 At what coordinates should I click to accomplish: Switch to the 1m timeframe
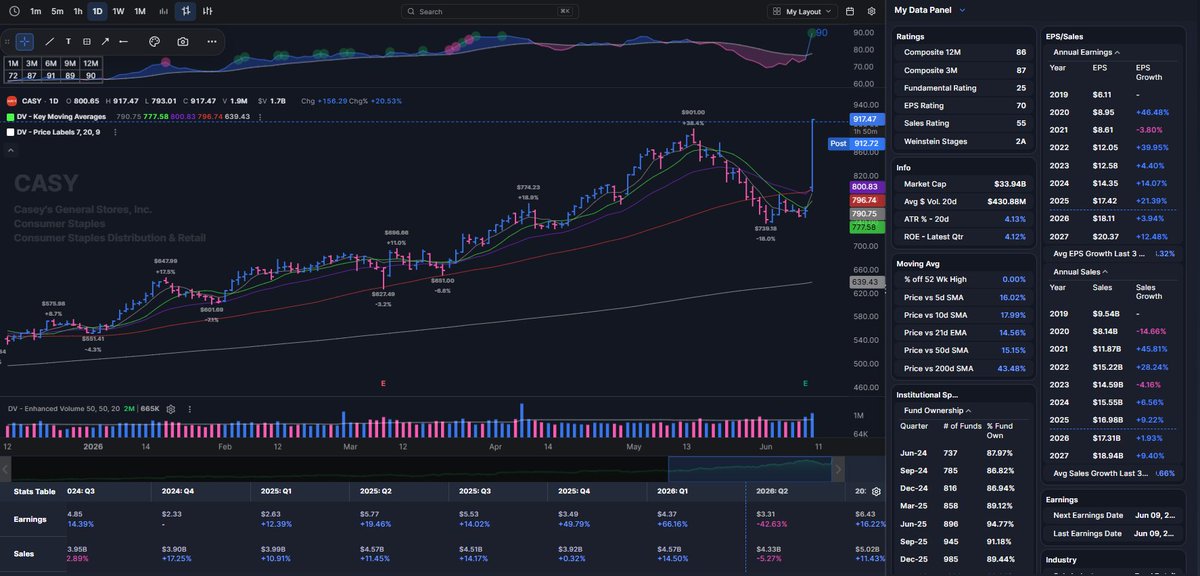tap(36, 11)
